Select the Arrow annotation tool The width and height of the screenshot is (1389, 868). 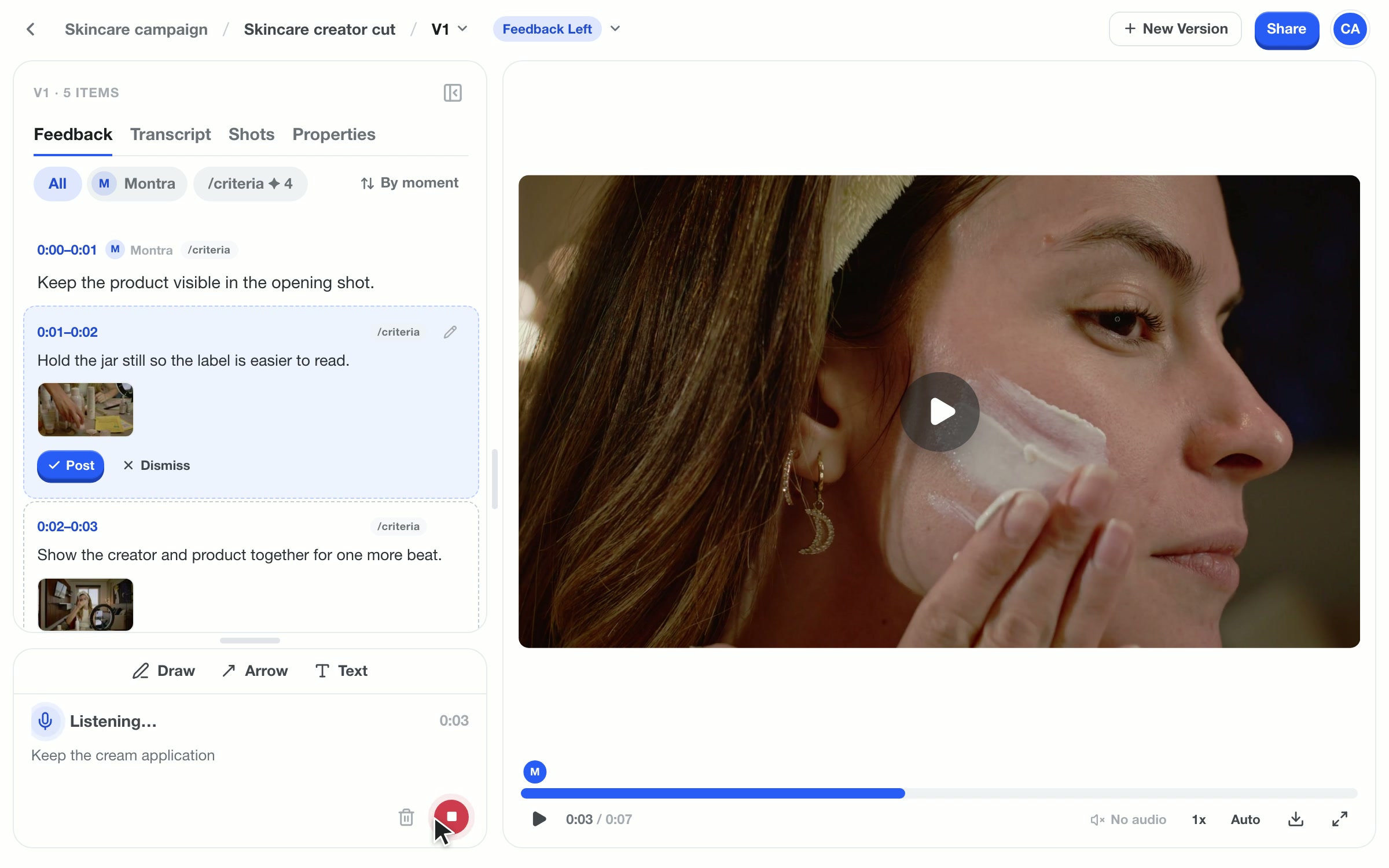[255, 671]
